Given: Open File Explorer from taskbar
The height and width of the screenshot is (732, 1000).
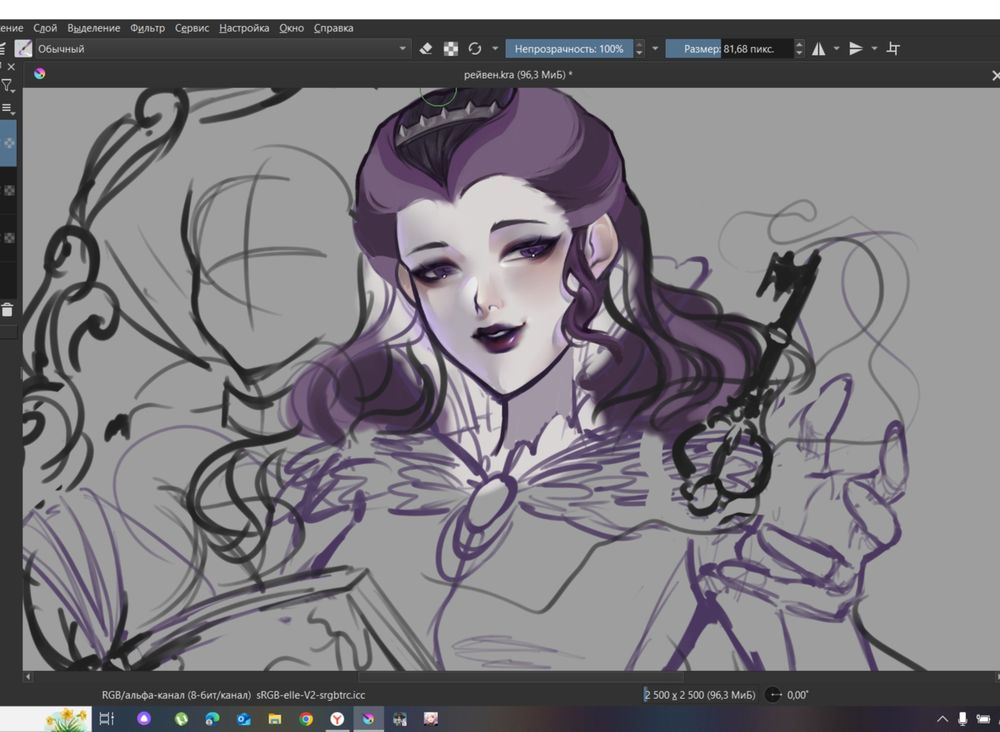Looking at the screenshot, I should pos(275,719).
